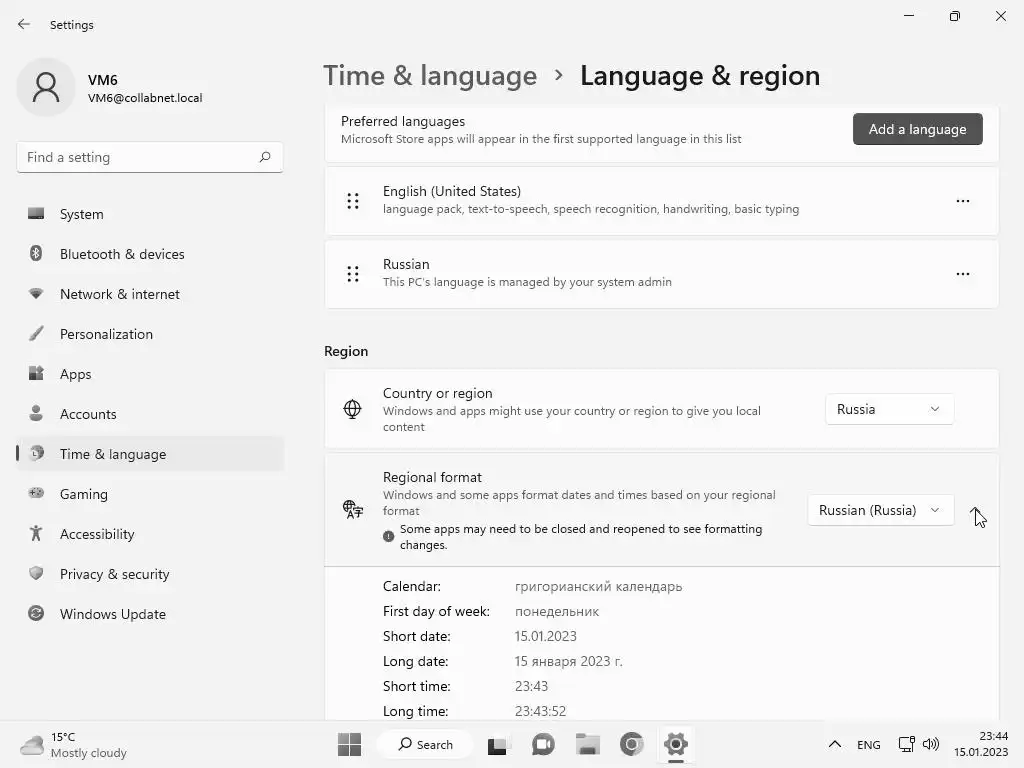The height and width of the screenshot is (768, 1024).
Task: Click the network icon in system tray
Action: pyautogui.click(x=906, y=744)
